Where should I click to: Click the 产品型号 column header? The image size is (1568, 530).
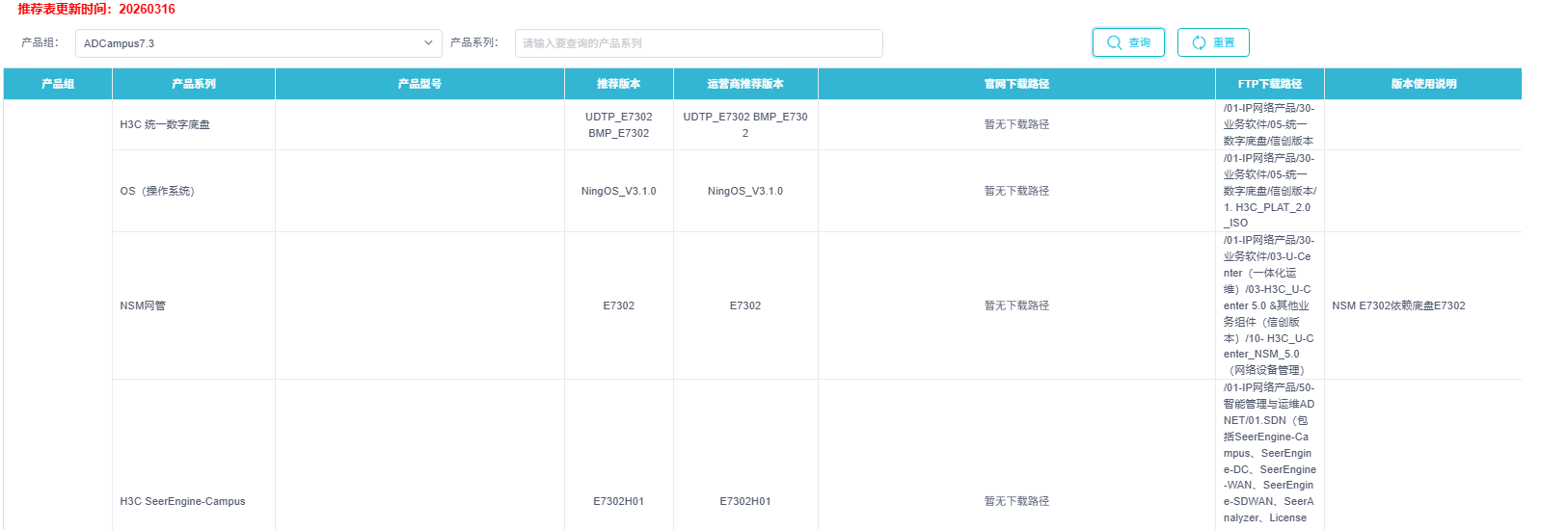click(419, 84)
